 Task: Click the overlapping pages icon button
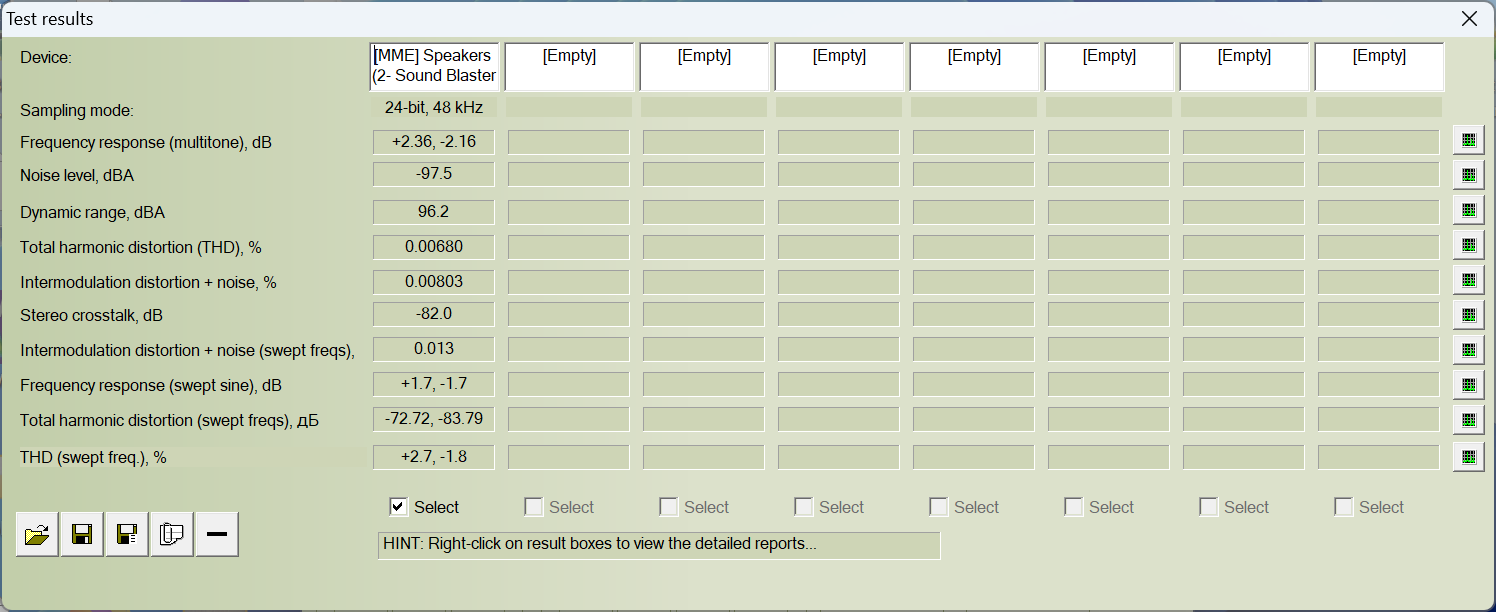coord(172,535)
